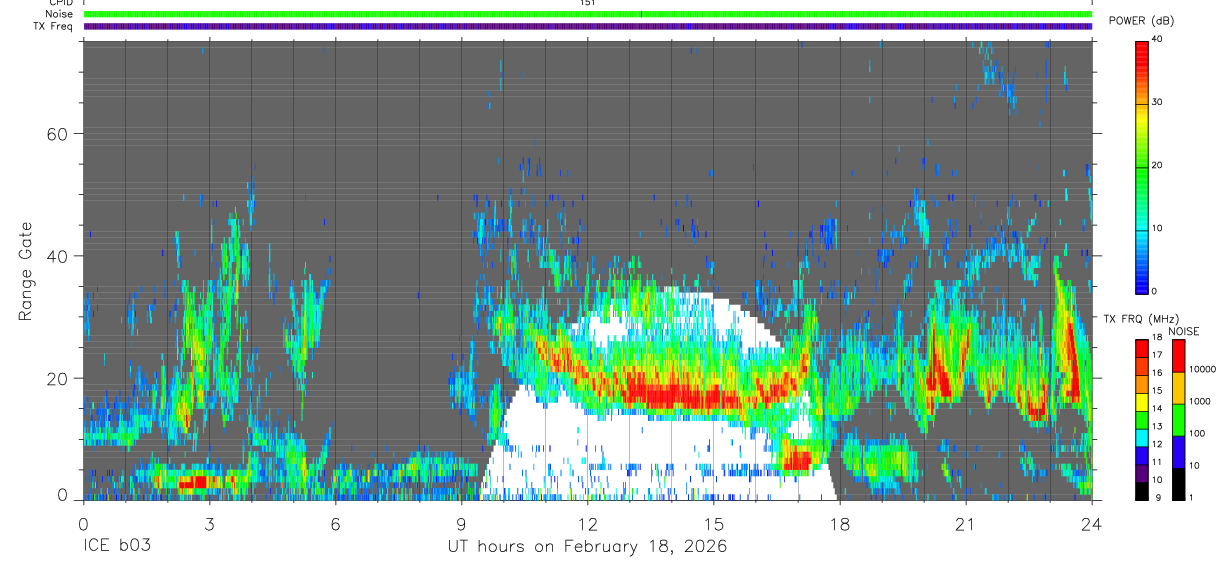1228x567 pixels.
Task: Click the 60 tick on the Range Gate axis
Action: [x=57, y=134]
